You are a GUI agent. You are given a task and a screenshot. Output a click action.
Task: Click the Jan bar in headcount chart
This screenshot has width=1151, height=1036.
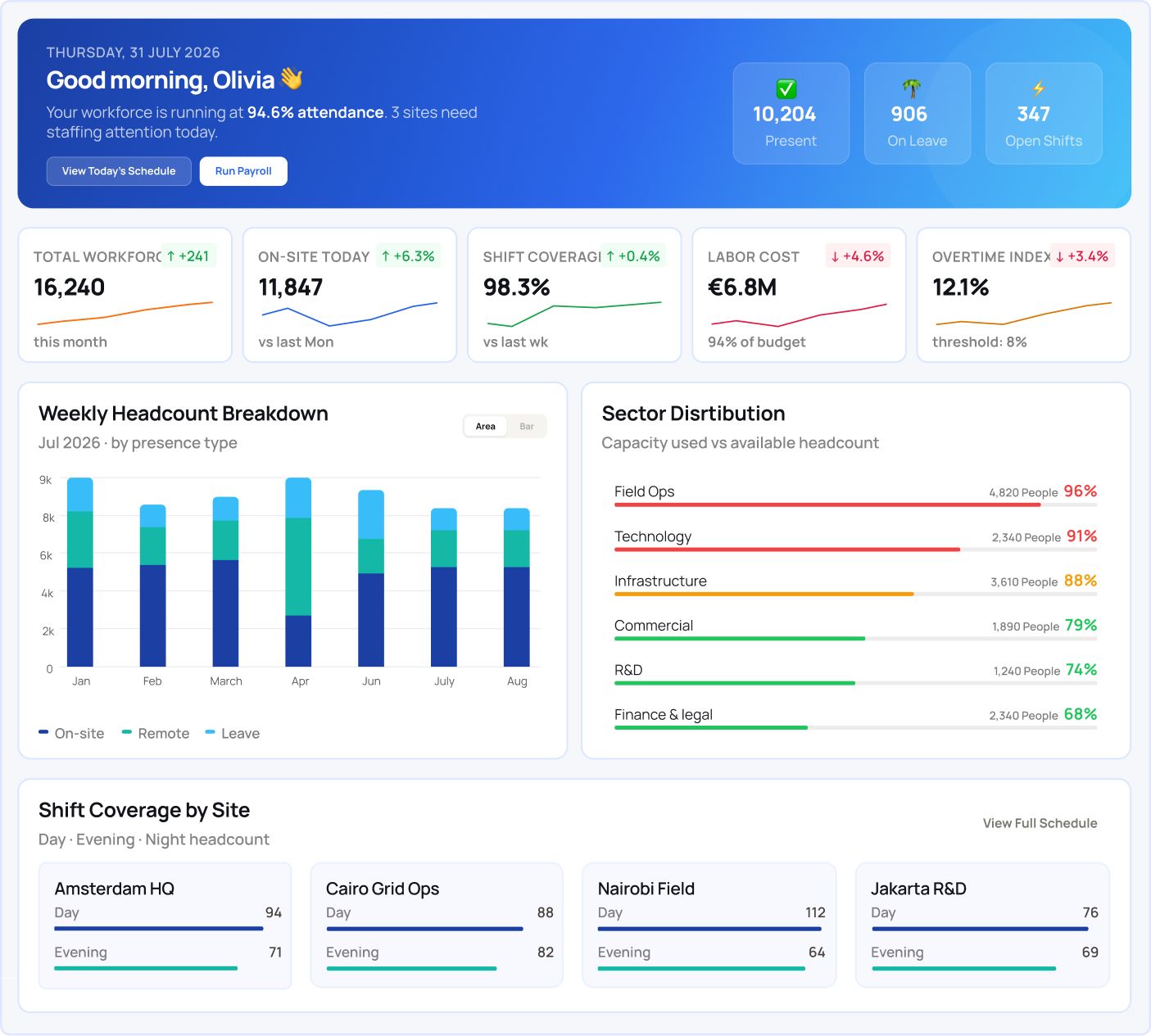[80, 572]
